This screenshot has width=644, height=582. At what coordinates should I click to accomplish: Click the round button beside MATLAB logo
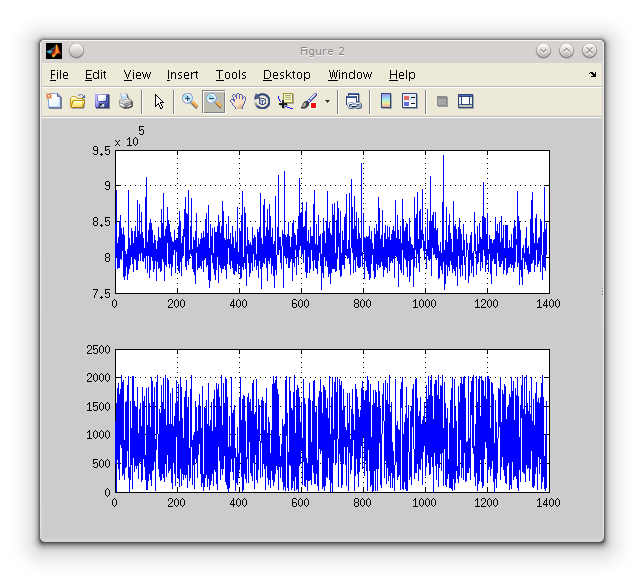coord(76,51)
